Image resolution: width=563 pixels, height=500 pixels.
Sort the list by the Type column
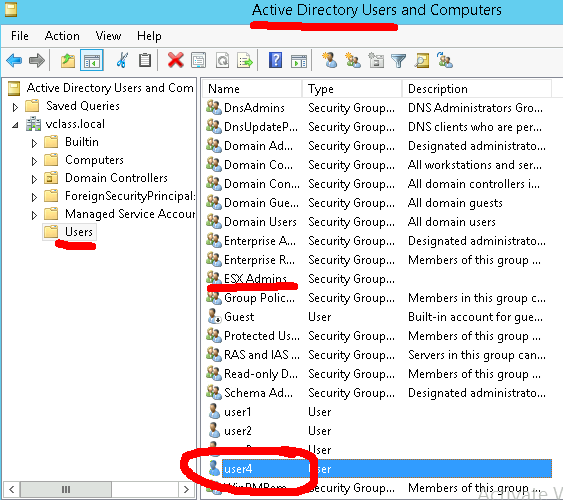coord(352,89)
